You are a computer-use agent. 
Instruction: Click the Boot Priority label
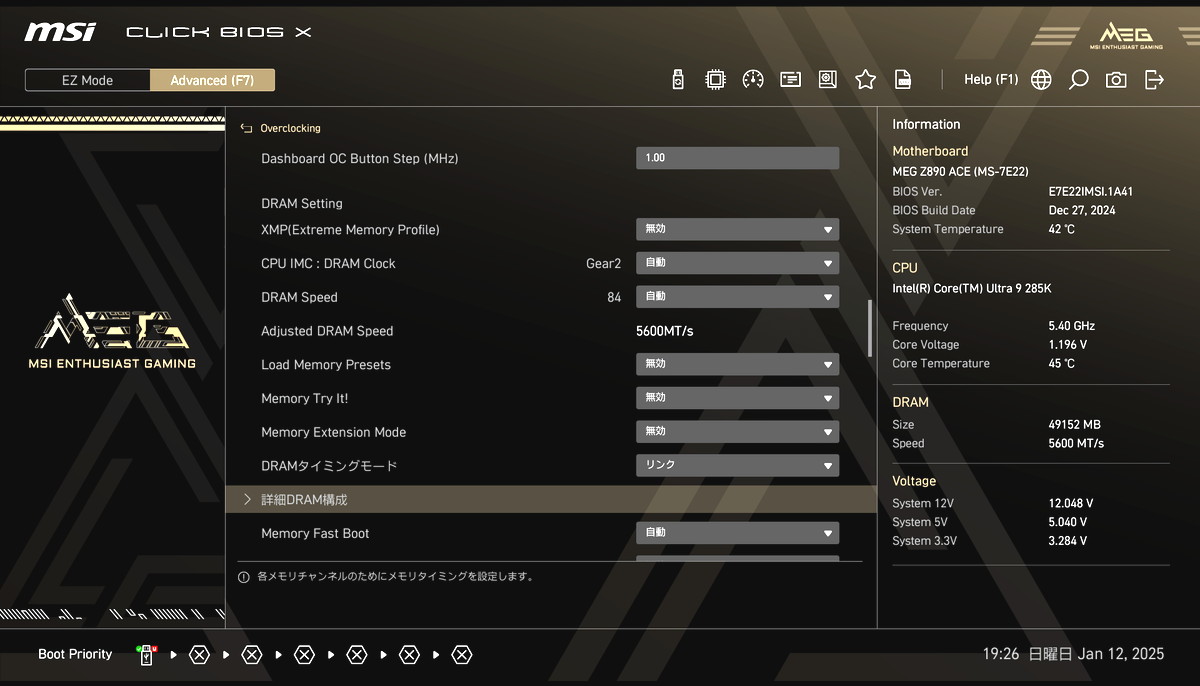(75, 654)
